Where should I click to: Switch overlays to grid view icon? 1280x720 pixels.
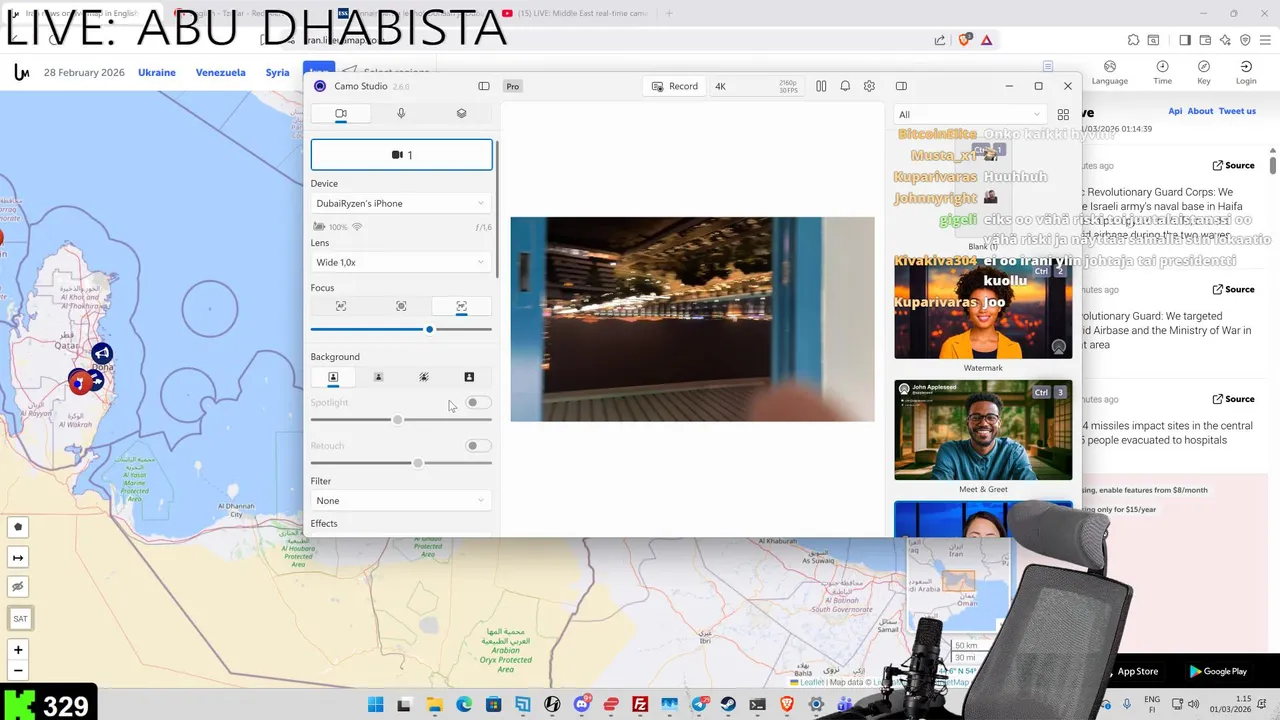point(1063,114)
